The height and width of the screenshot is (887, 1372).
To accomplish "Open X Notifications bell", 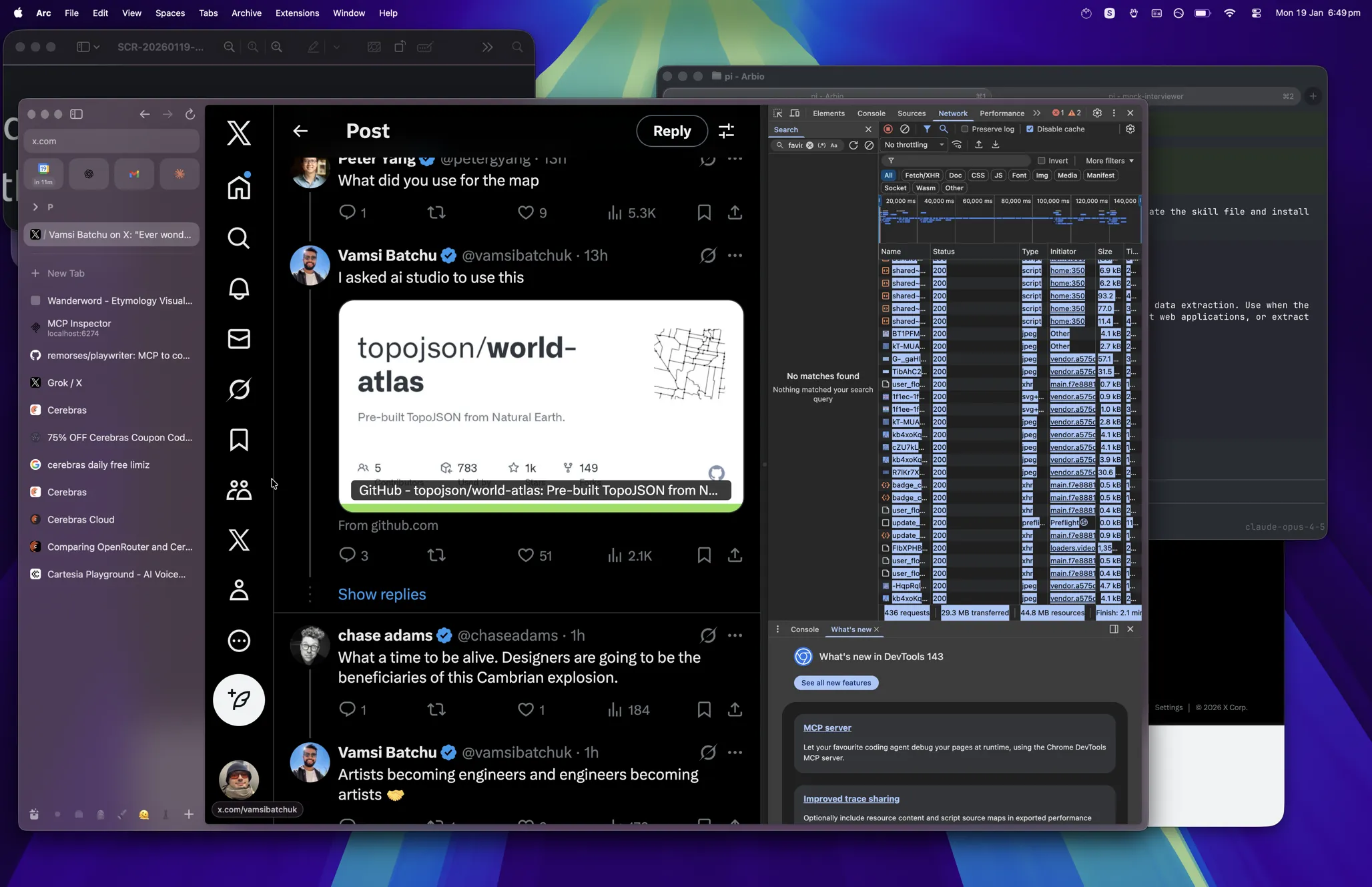I will click(x=238, y=289).
